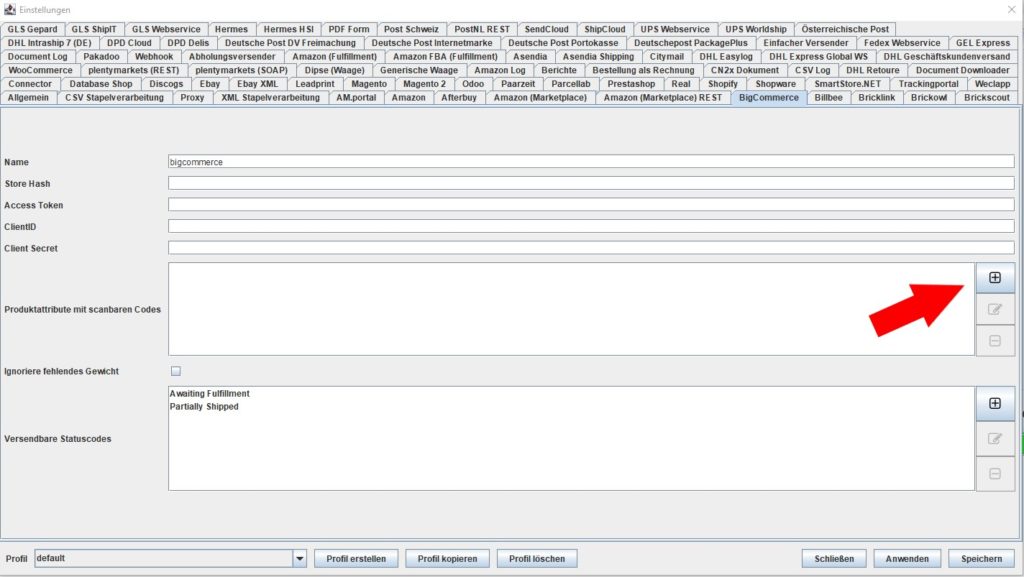Close the Einstellungen window
1024x577 pixels.
(1012, 9)
